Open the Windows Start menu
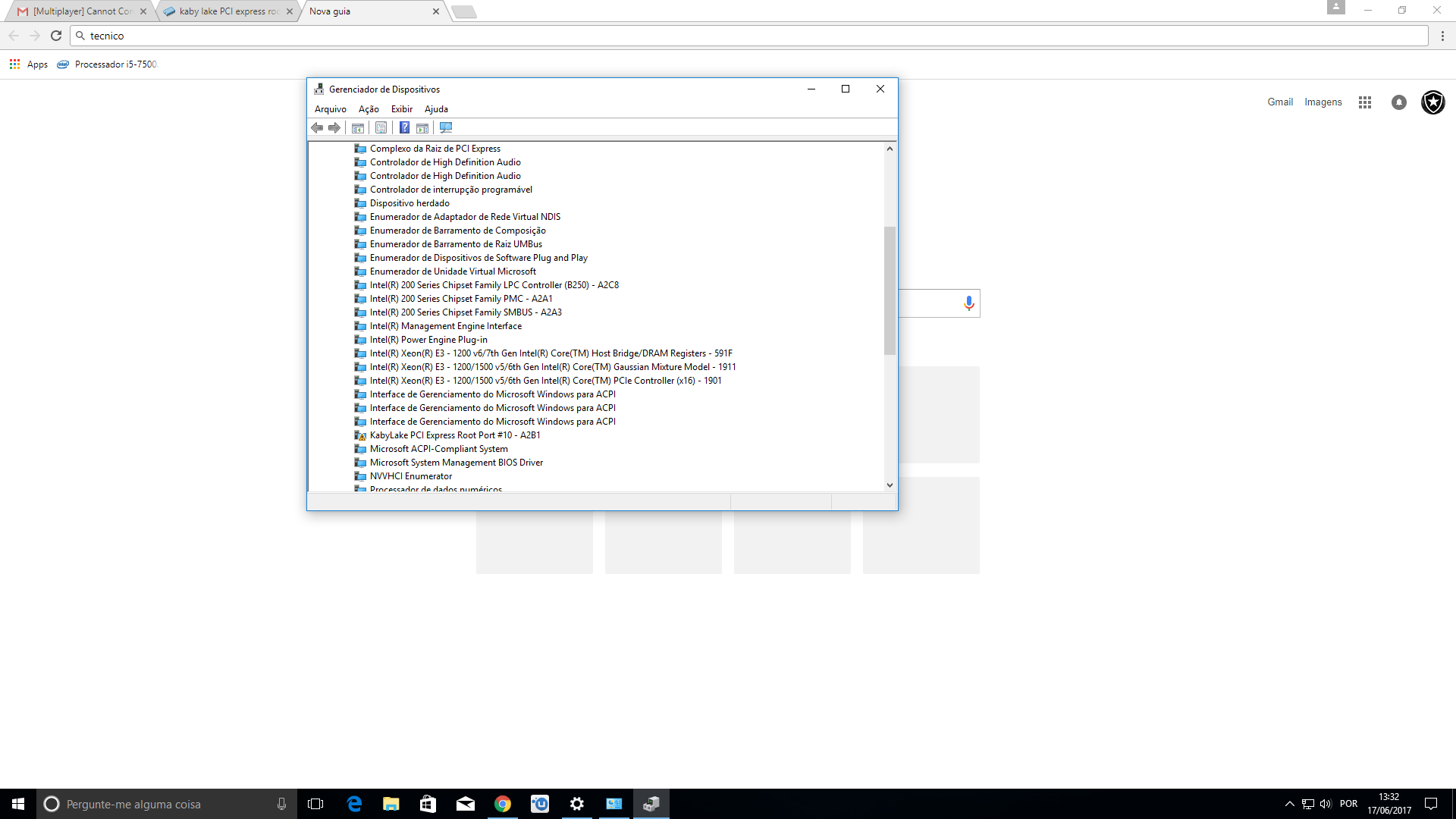1456x819 pixels. (18, 804)
